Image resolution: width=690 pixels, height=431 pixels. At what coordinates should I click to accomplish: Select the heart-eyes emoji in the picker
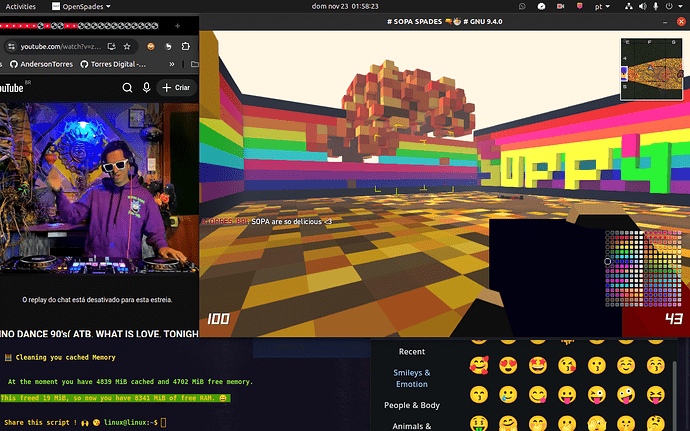coord(510,364)
